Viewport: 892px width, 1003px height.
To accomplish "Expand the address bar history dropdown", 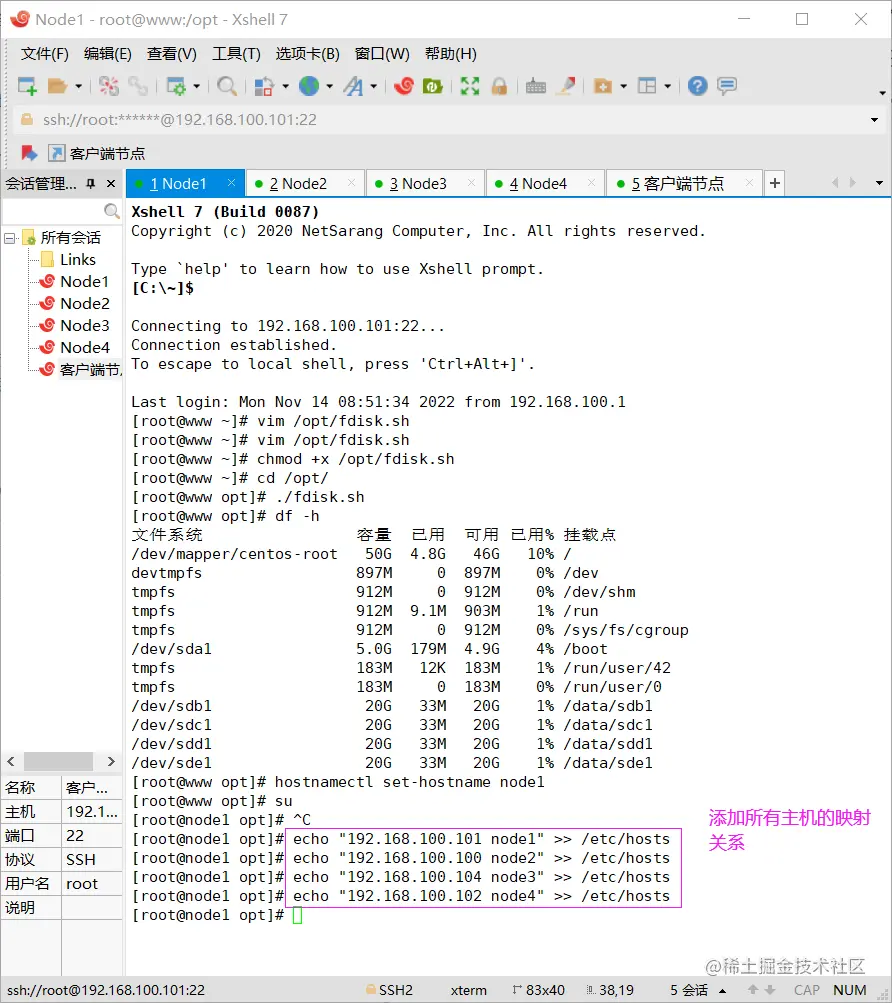I will pos(875,120).
